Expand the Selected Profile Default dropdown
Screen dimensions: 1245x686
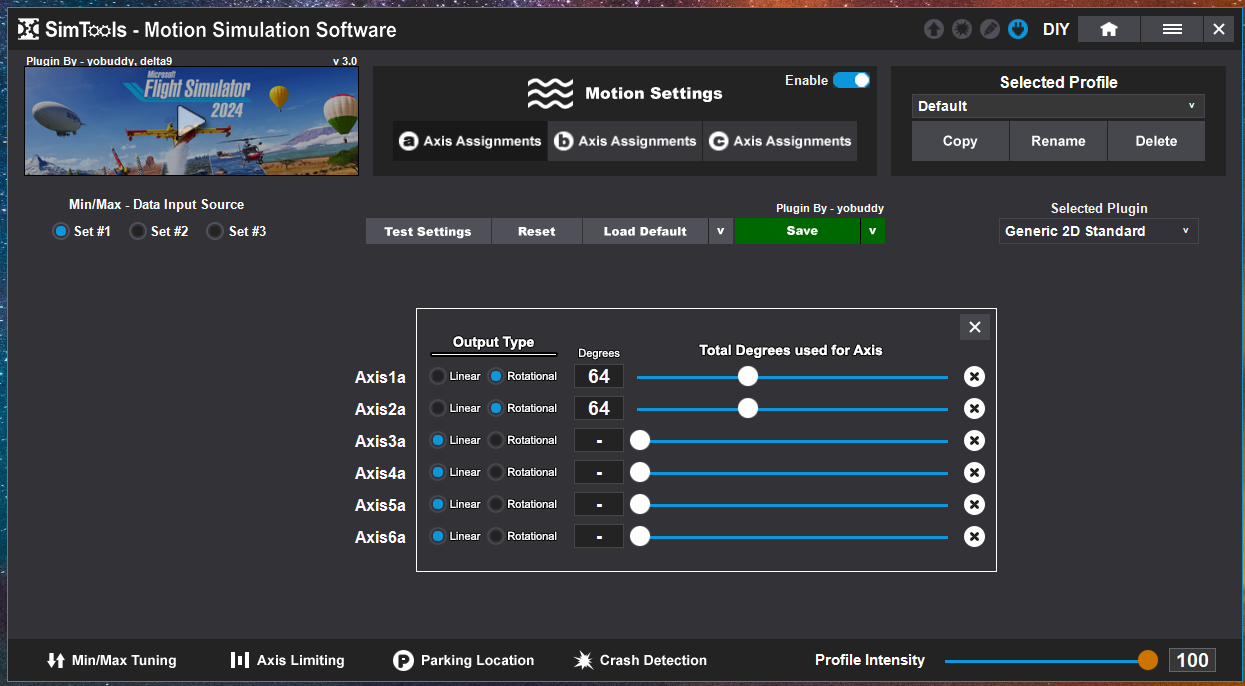(x=1058, y=106)
